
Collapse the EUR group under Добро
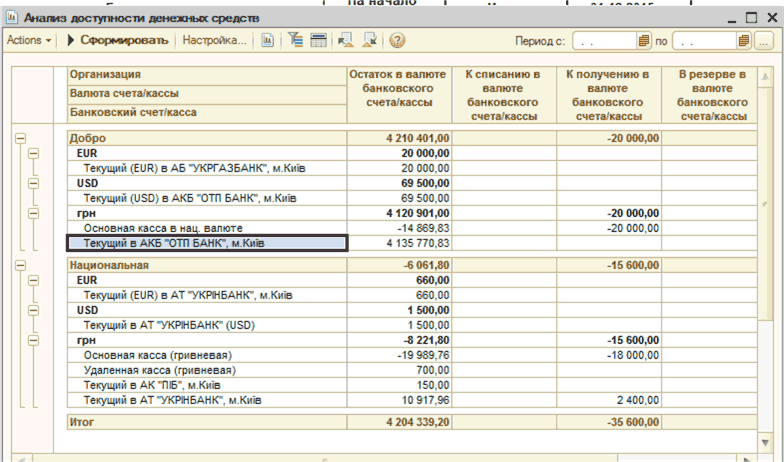(x=33, y=154)
